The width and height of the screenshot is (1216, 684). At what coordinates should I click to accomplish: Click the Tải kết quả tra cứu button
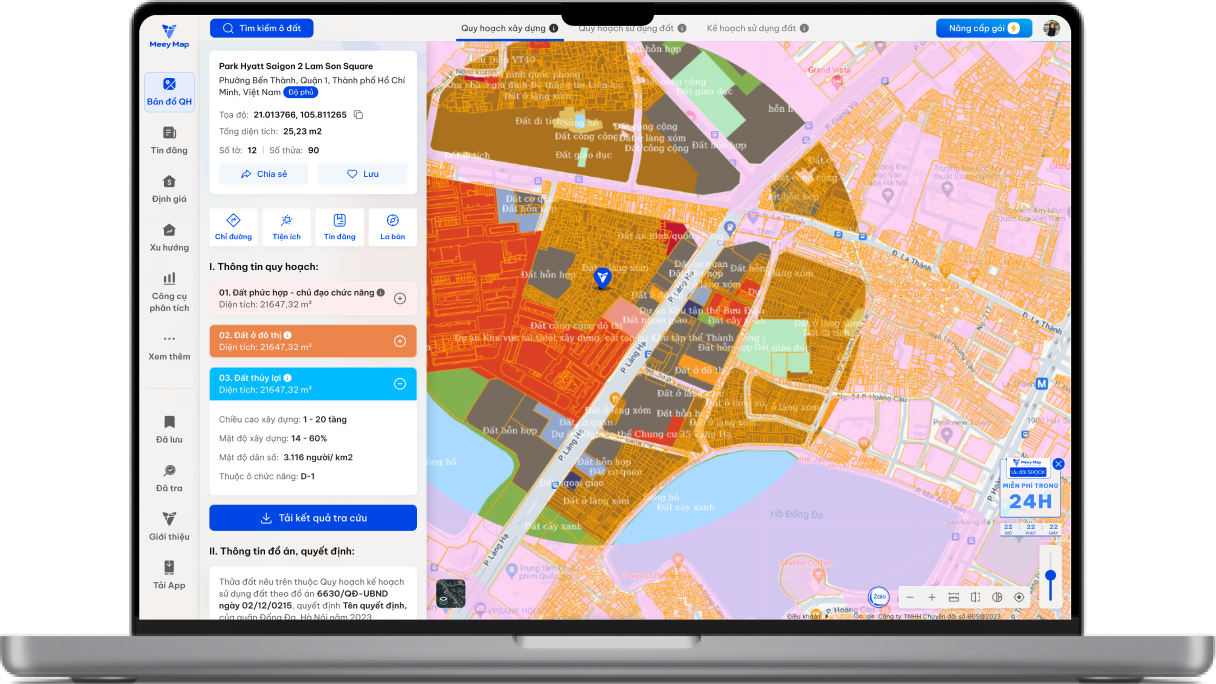click(x=313, y=517)
